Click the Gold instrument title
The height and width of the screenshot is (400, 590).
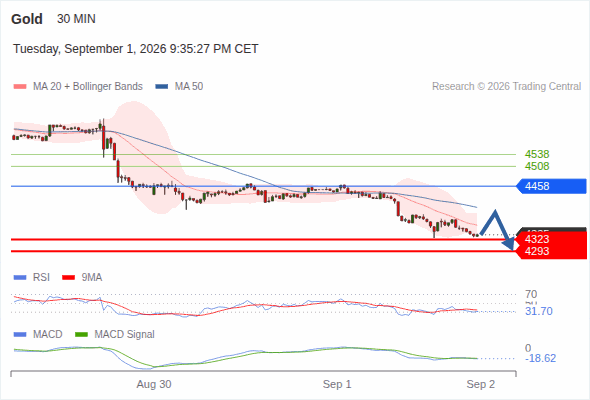click(27, 19)
